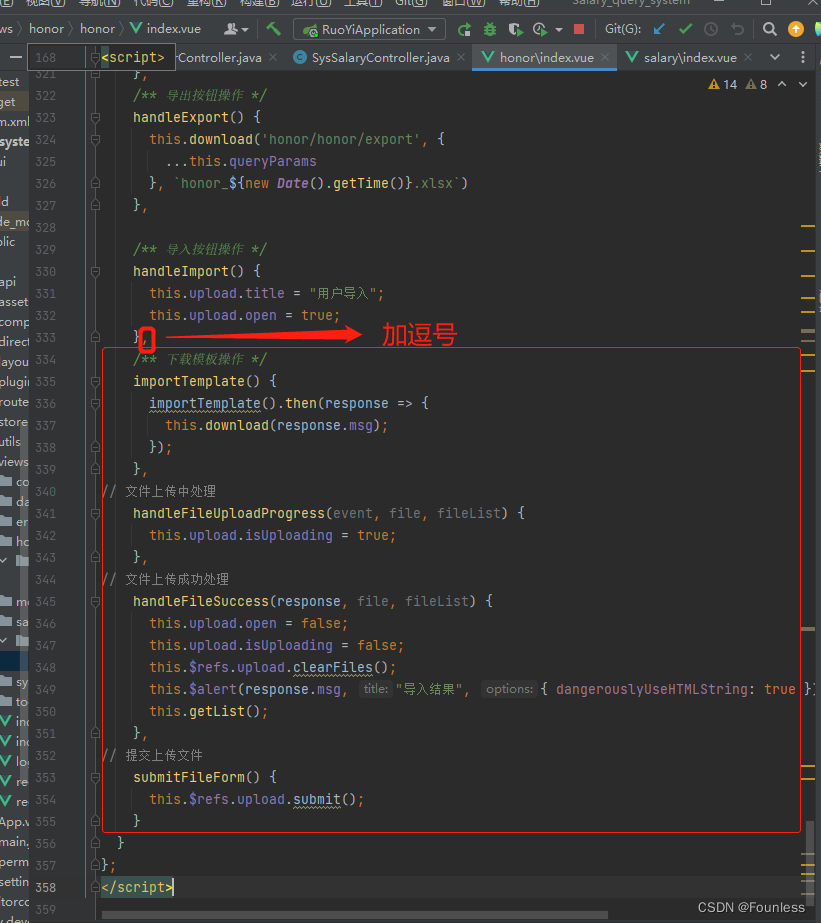Open the partially hidden Controller.java tab
Screen dimensions: 821x923
220,58
